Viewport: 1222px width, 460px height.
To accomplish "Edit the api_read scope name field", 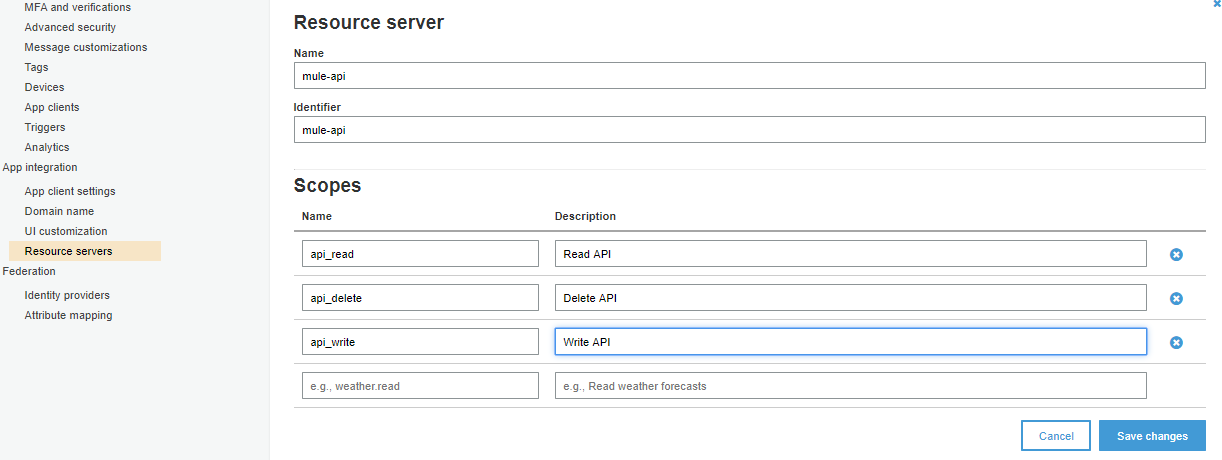I will pyautogui.click(x=420, y=254).
